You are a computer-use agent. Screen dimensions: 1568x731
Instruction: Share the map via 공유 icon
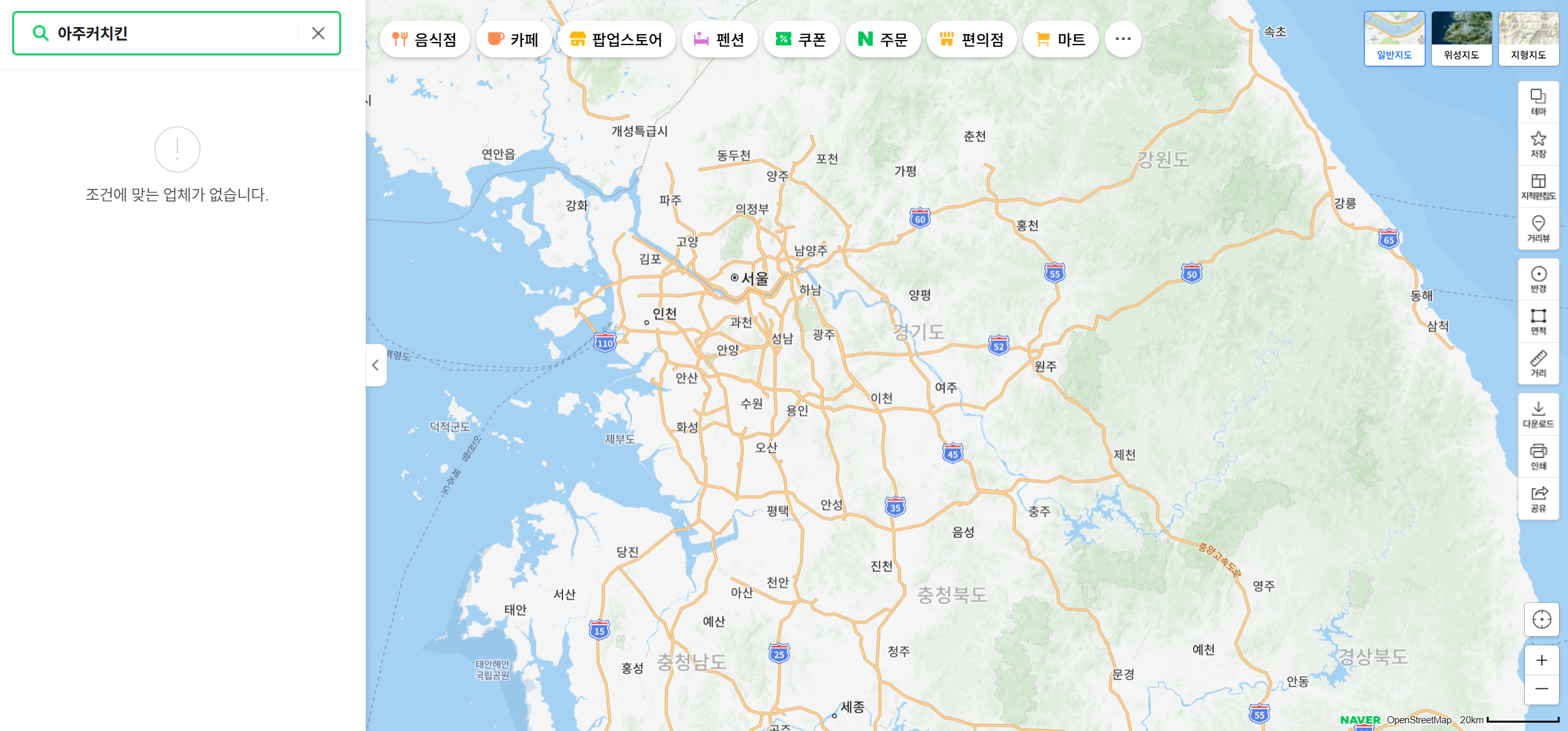point(1538,498)
